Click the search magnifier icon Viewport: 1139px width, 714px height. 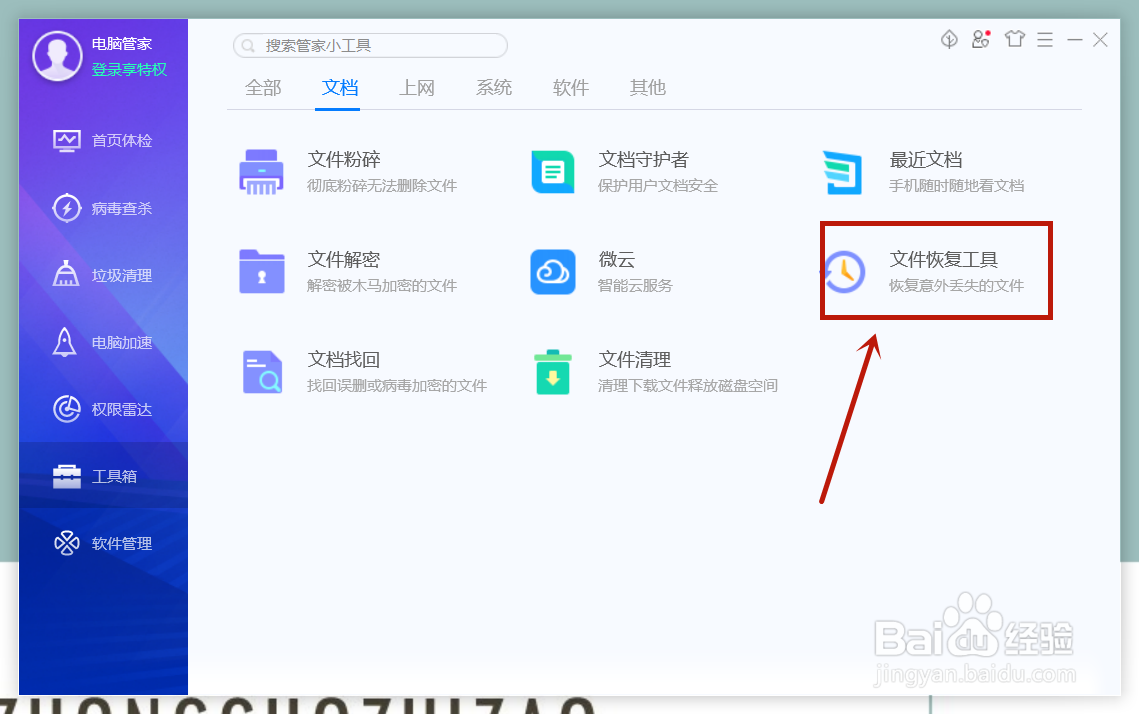(248, 46)
